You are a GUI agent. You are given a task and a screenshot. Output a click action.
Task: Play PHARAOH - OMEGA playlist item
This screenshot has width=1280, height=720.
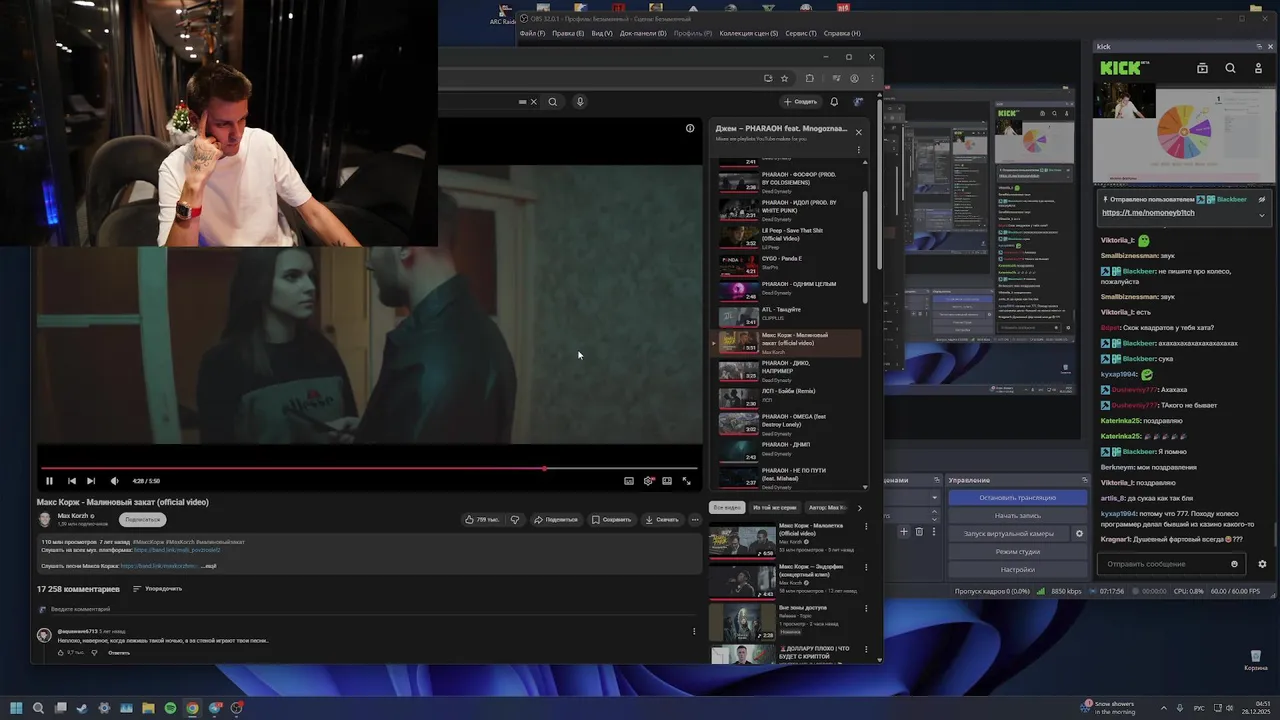tap(788, 424)
